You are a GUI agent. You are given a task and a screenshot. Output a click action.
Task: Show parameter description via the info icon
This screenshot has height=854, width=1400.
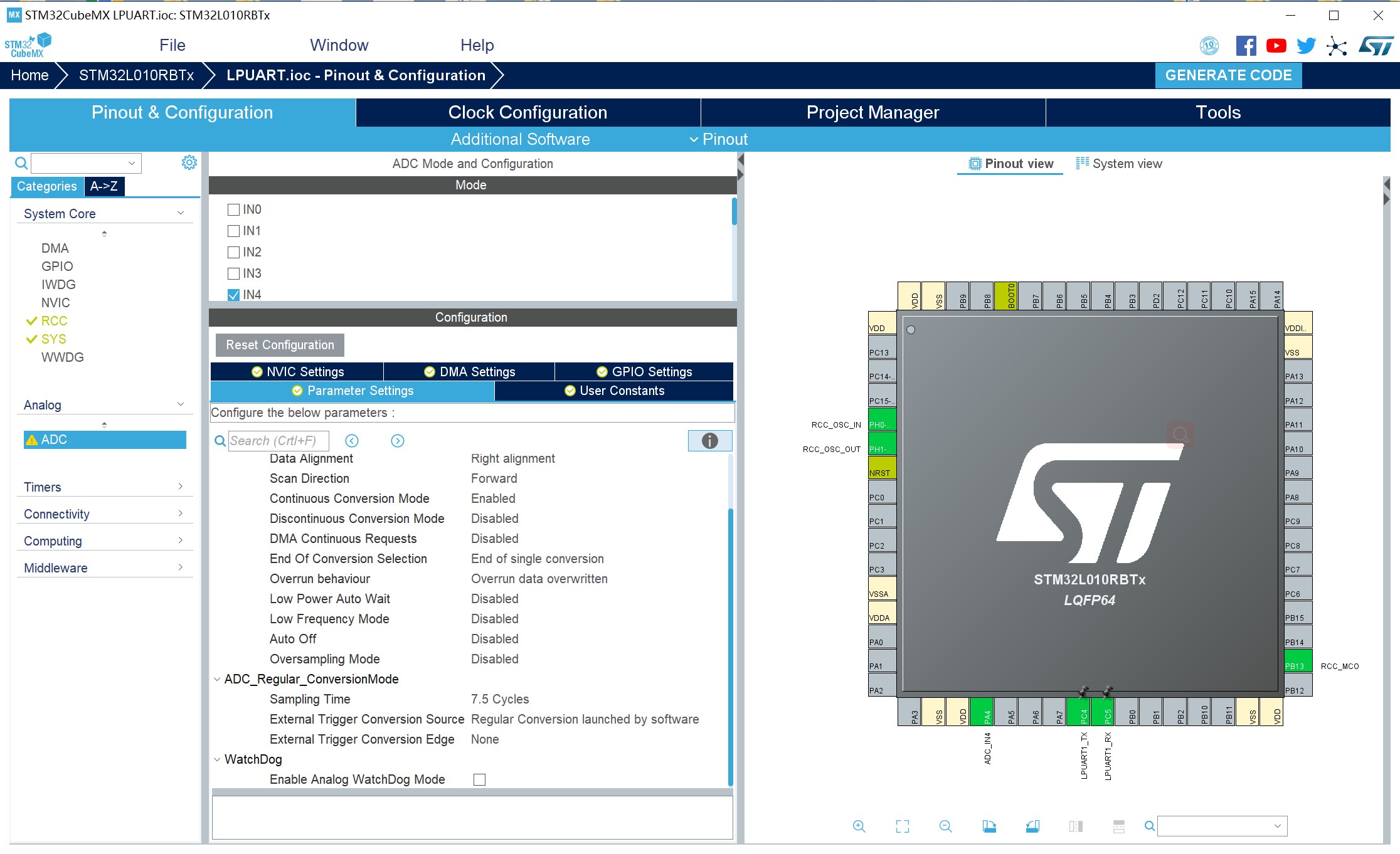coord(709,441)
